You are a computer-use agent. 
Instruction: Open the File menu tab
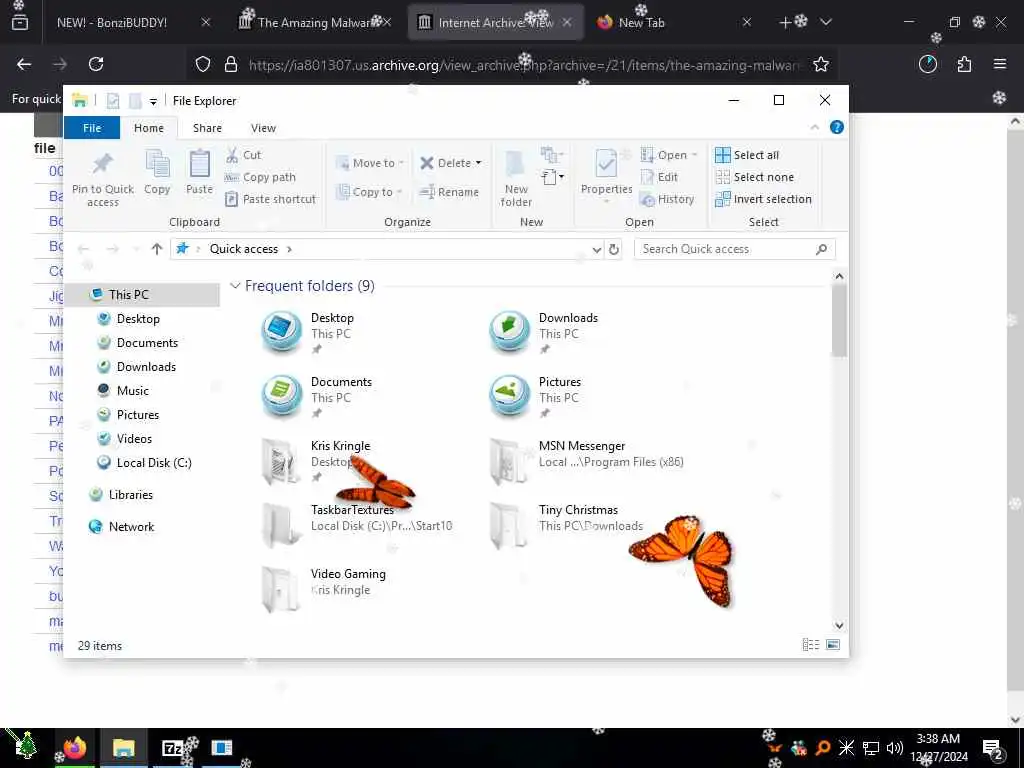92,128
